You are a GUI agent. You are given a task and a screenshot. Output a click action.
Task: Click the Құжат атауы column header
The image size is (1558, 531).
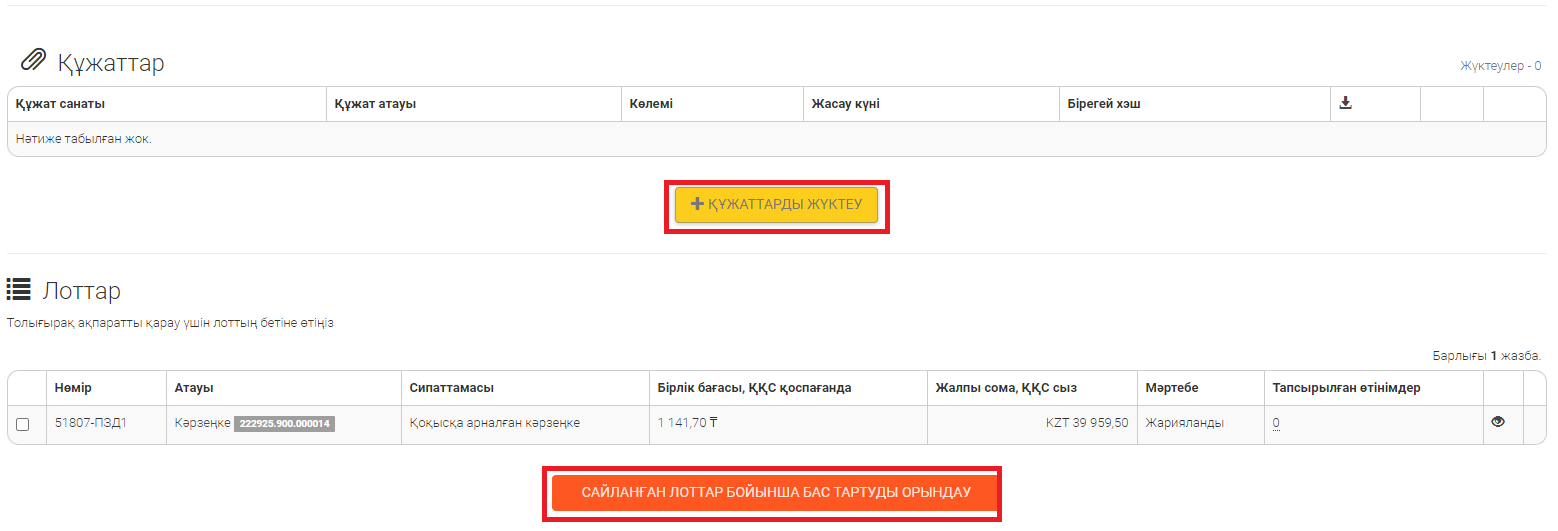click(375, 104)
